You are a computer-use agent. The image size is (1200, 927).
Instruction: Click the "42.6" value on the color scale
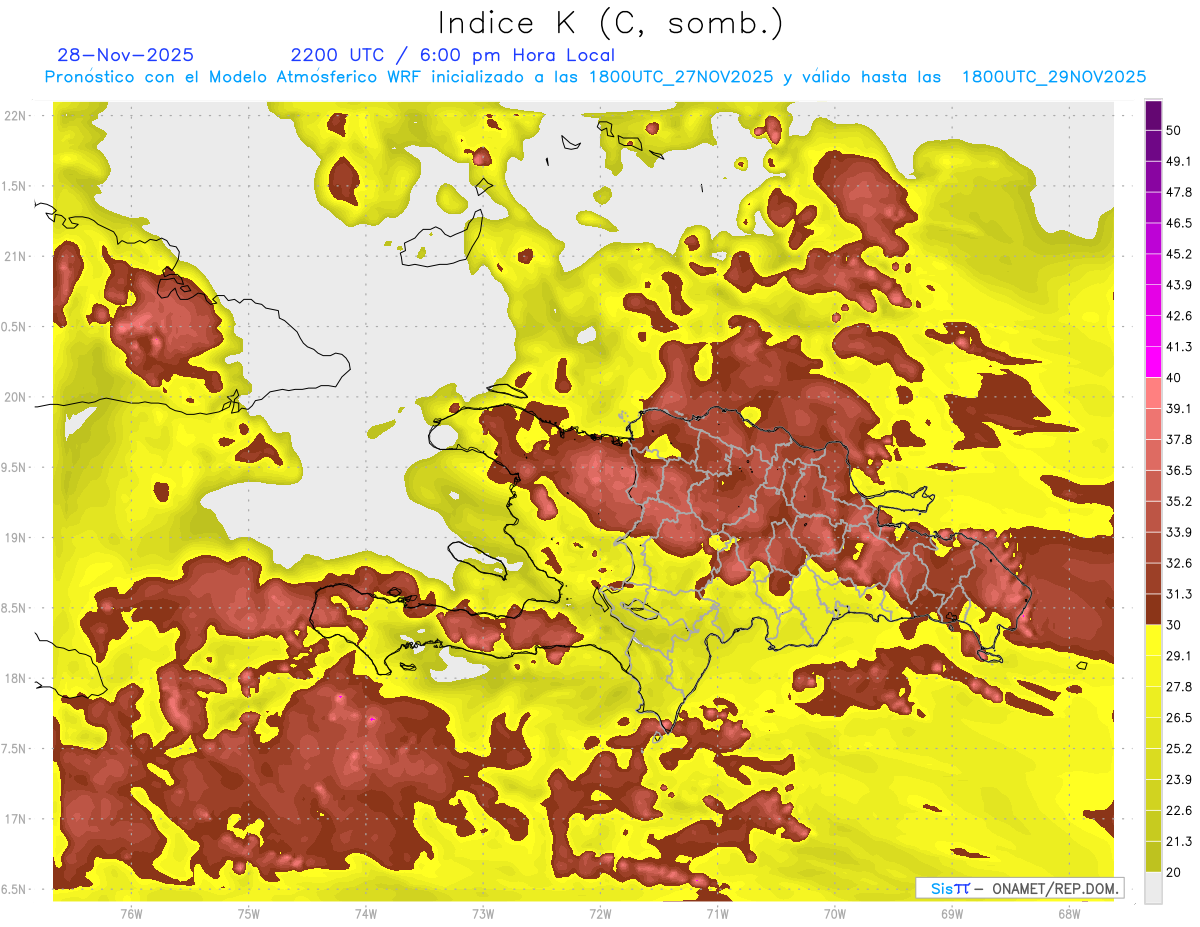[x=1179, y=316]
